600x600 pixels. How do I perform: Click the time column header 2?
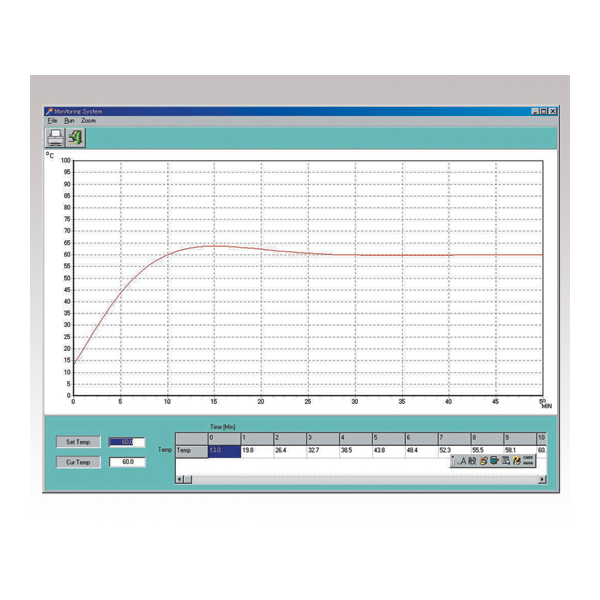[x=290, y=439]
